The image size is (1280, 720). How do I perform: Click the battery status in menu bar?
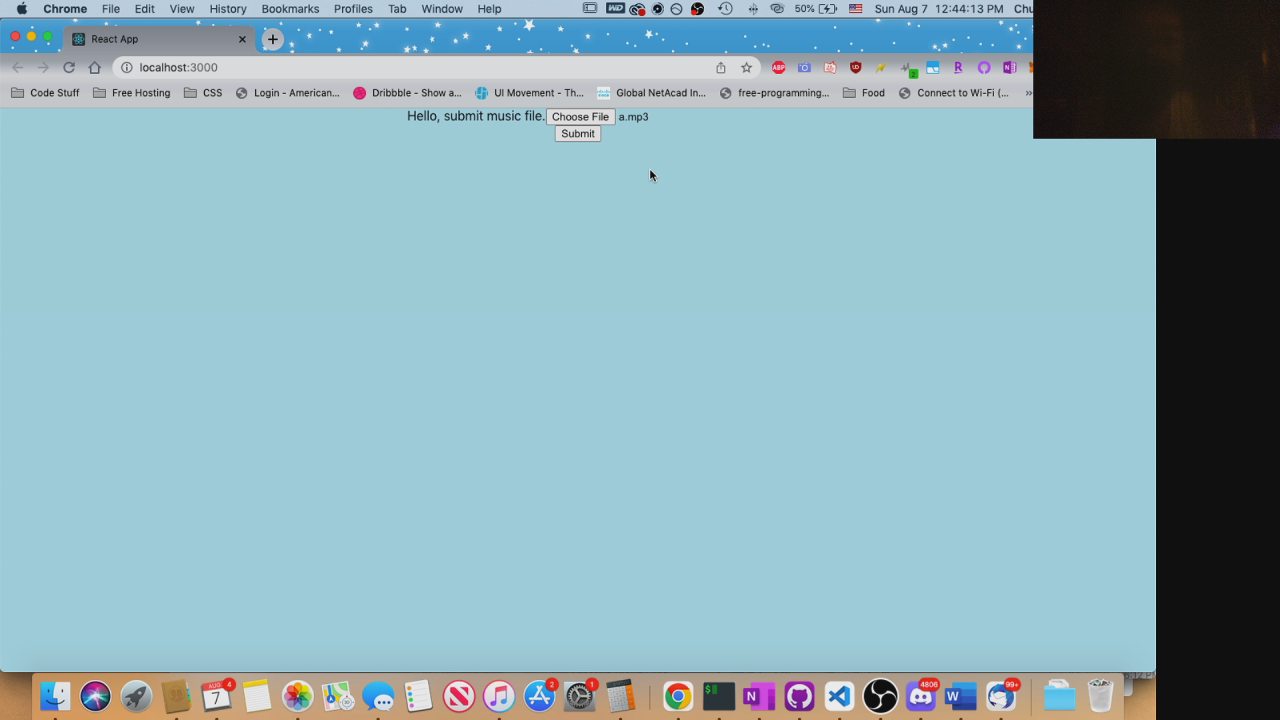coord(816,9)
